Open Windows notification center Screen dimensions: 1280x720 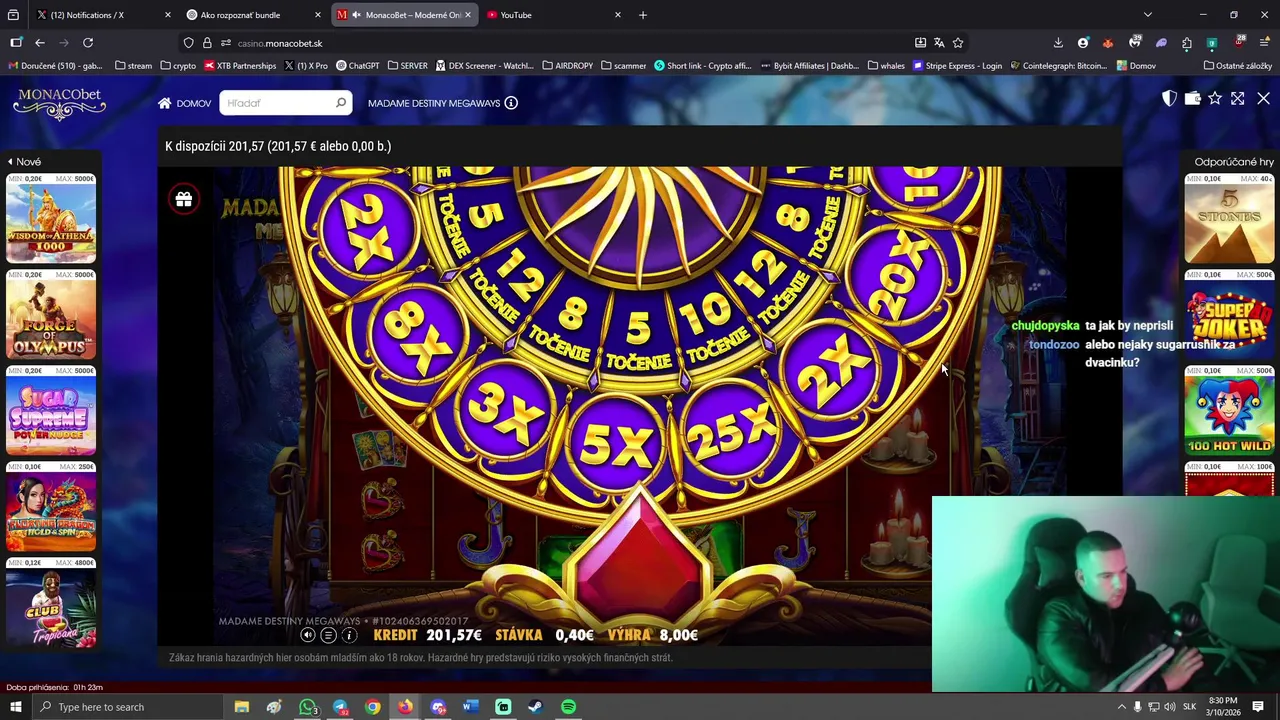[x=1258, y=707]
